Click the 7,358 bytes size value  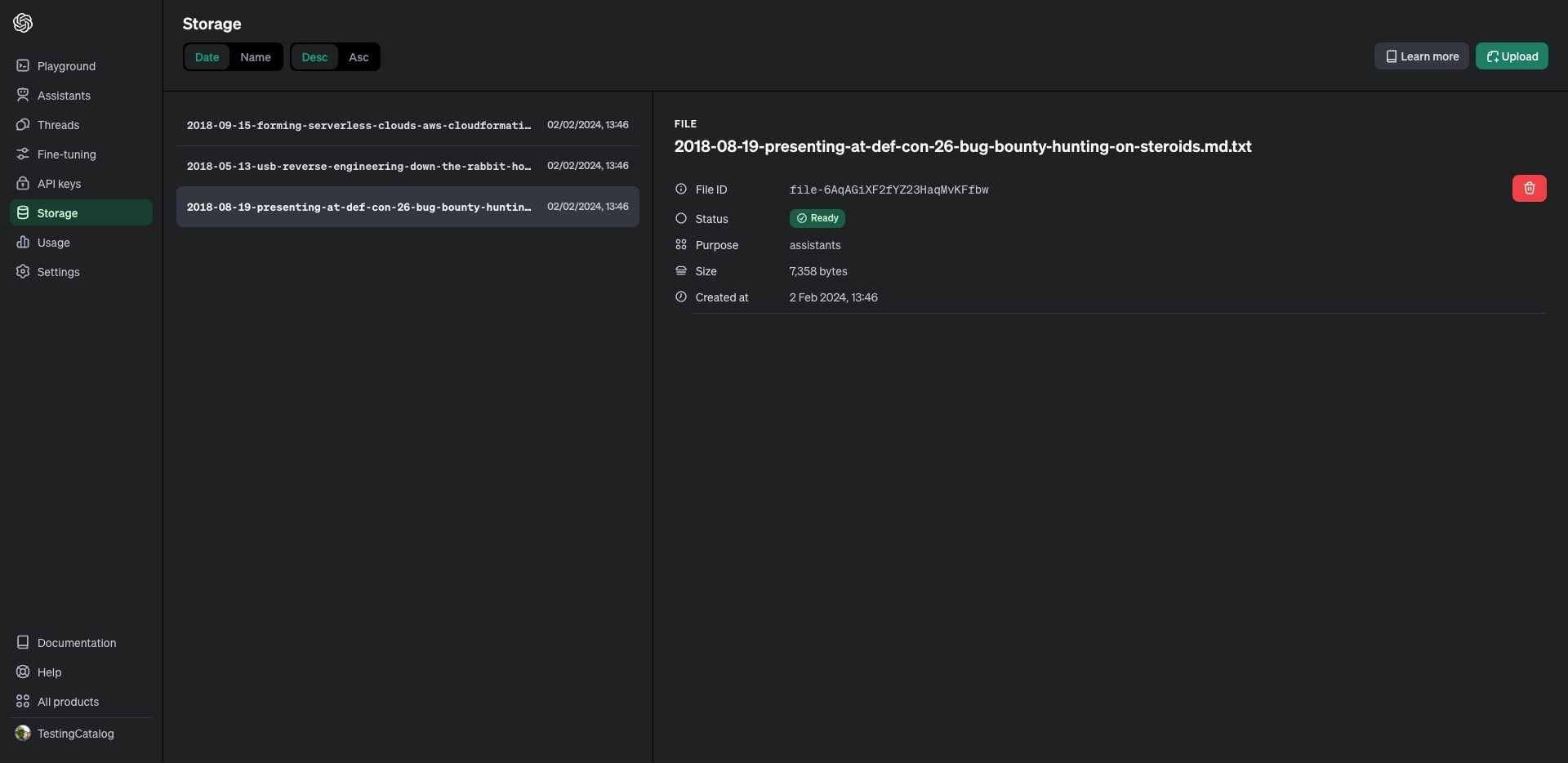(818, 271)
